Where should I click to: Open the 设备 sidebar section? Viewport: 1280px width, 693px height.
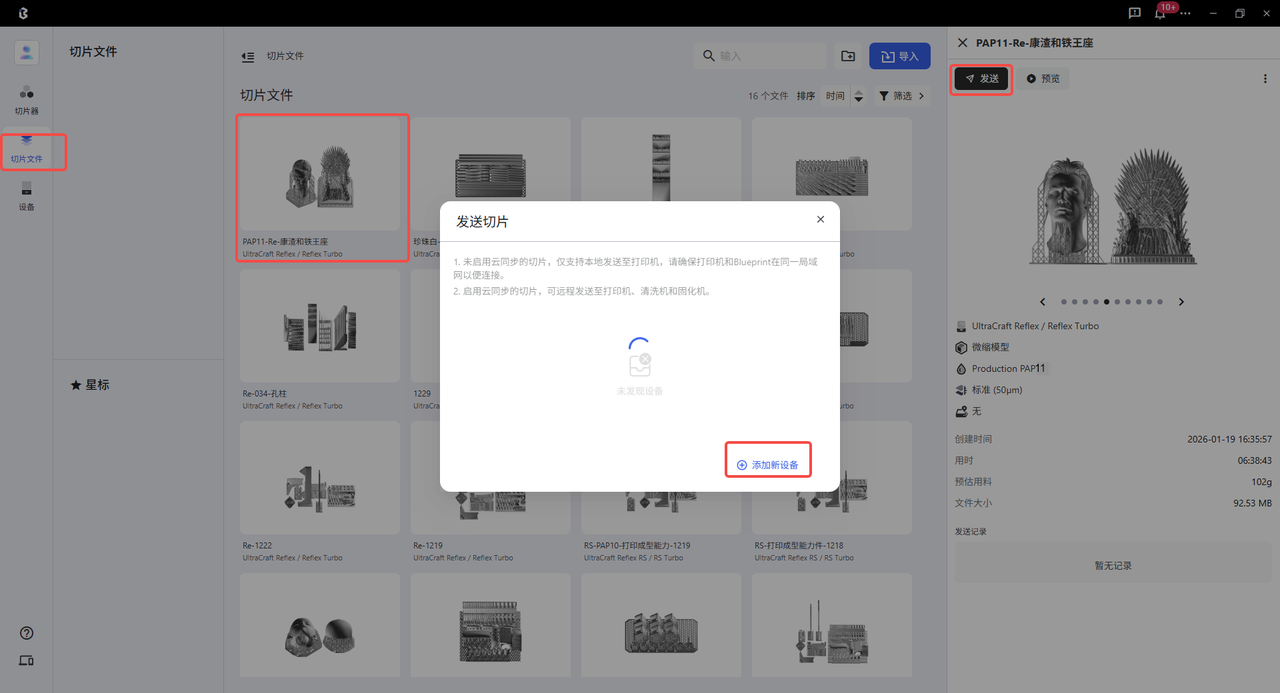point(27,196)
